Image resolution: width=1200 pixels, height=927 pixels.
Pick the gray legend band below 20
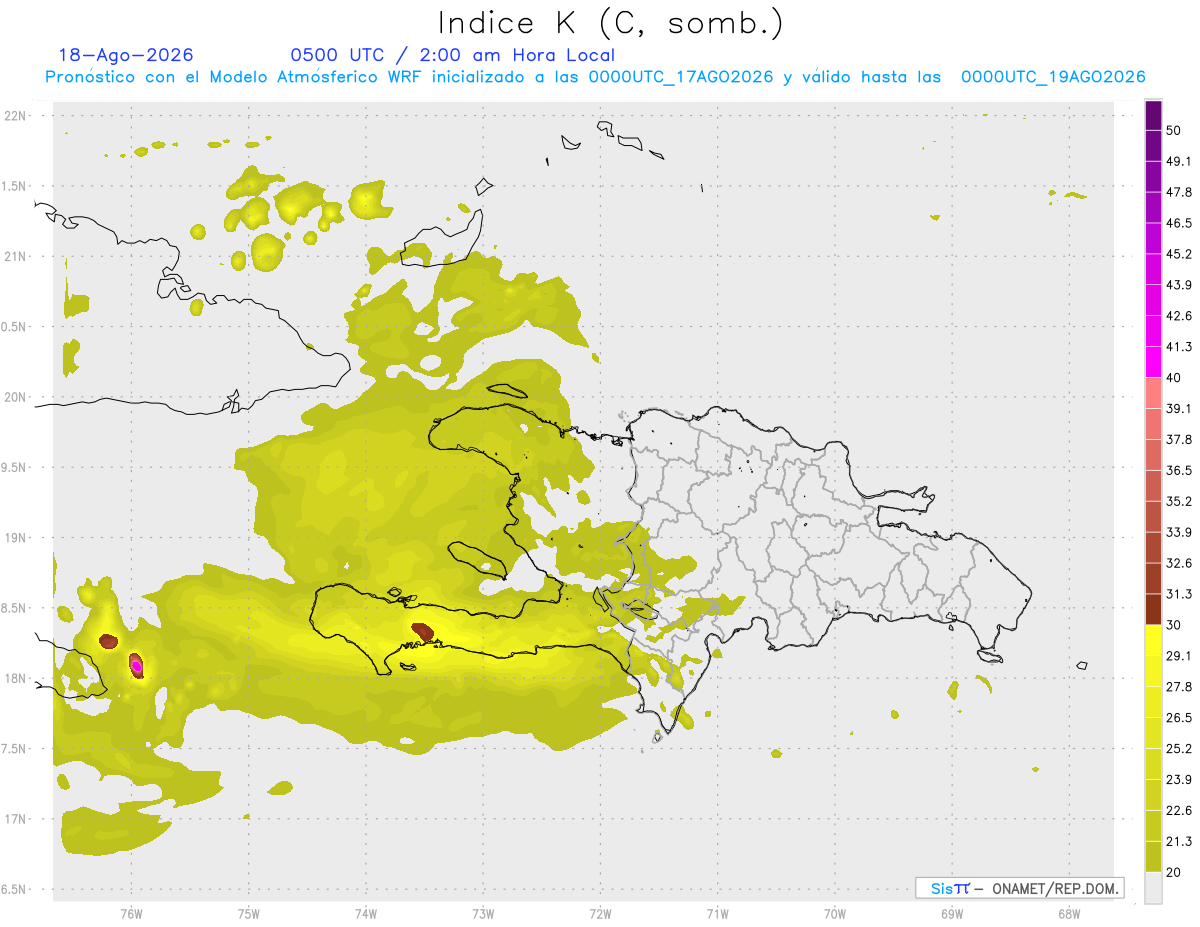click(x=1153, y=888)
